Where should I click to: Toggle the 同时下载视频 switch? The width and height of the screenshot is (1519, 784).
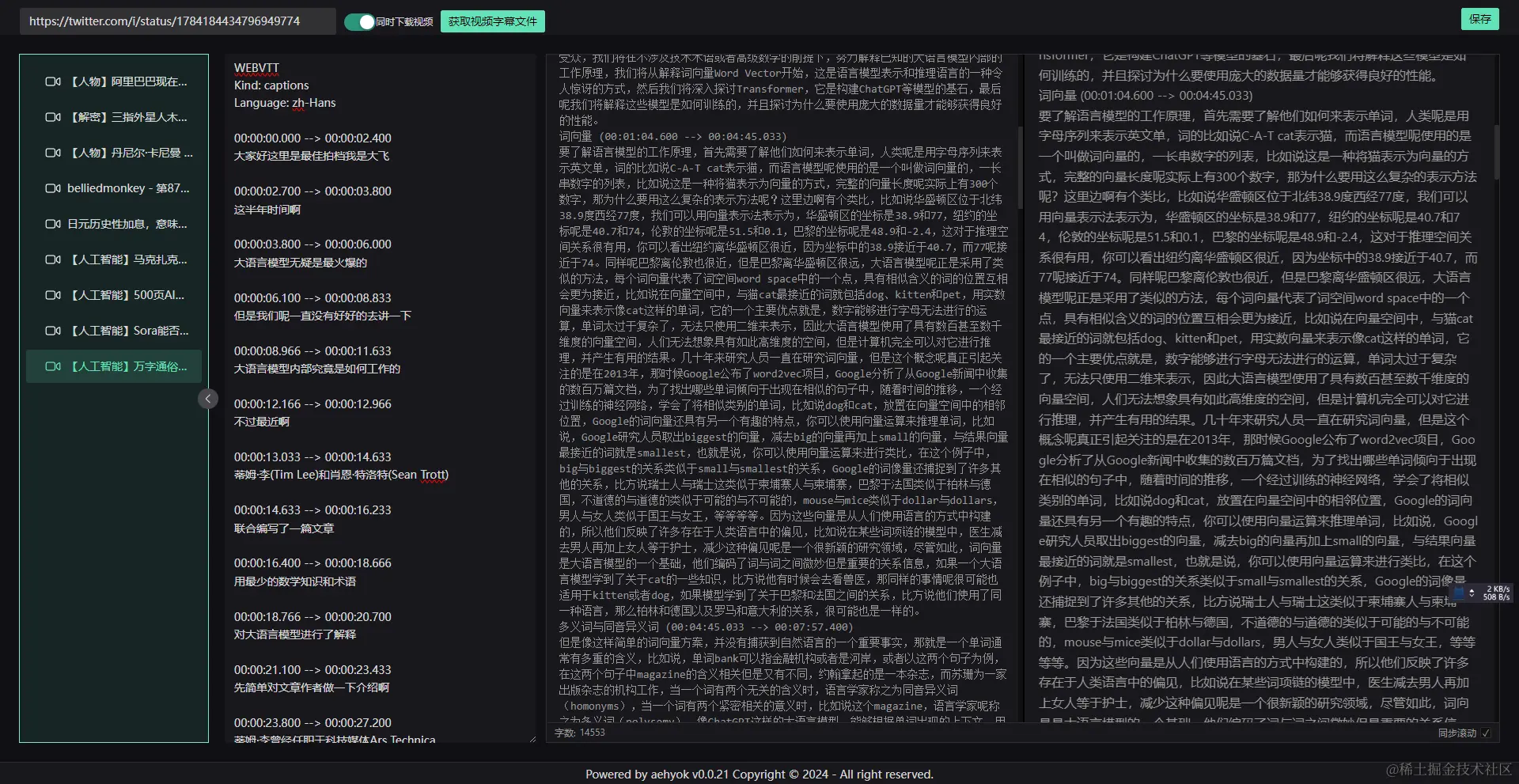point(359,22)
